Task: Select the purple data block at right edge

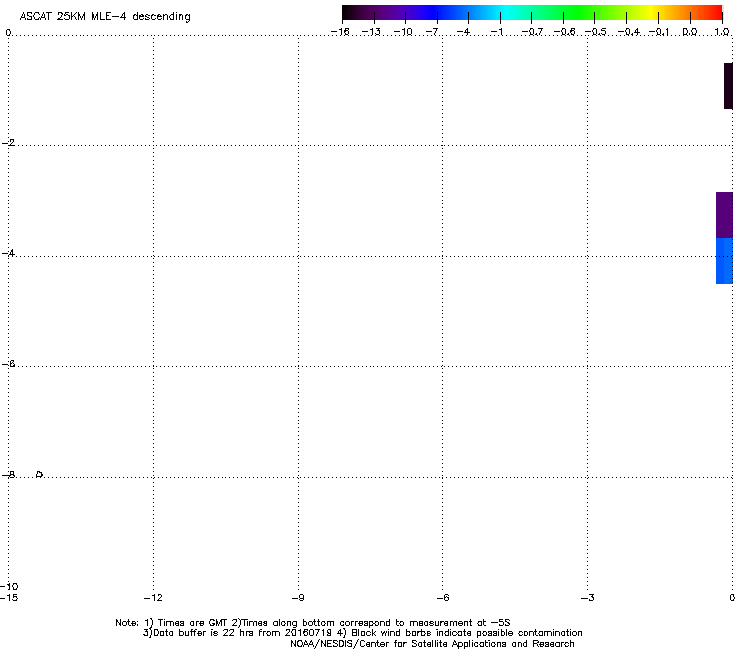Action: [724, 215]
